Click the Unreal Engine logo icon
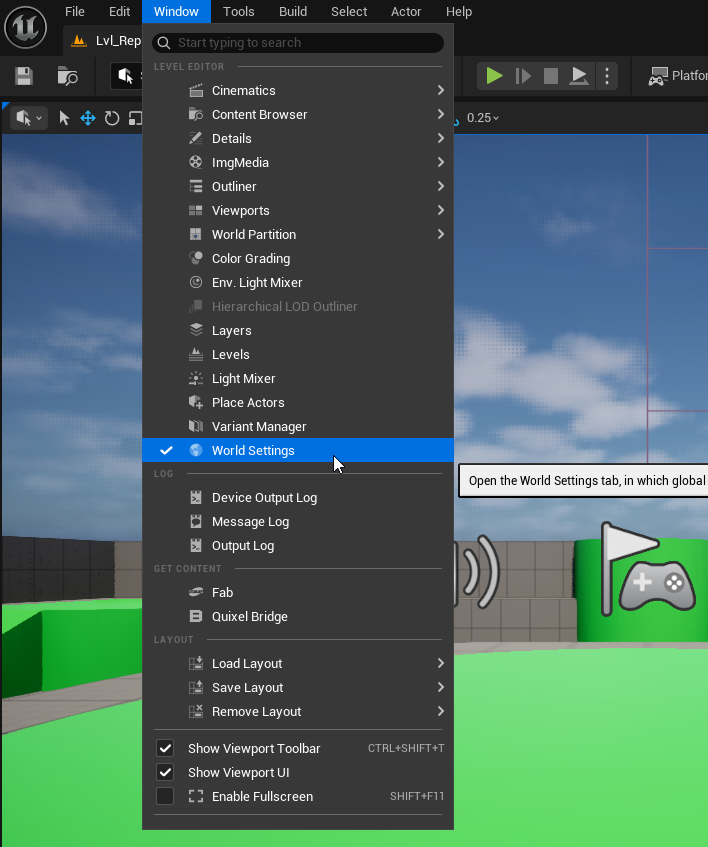This screenshot has height=847, width=708. coord(25,27)
